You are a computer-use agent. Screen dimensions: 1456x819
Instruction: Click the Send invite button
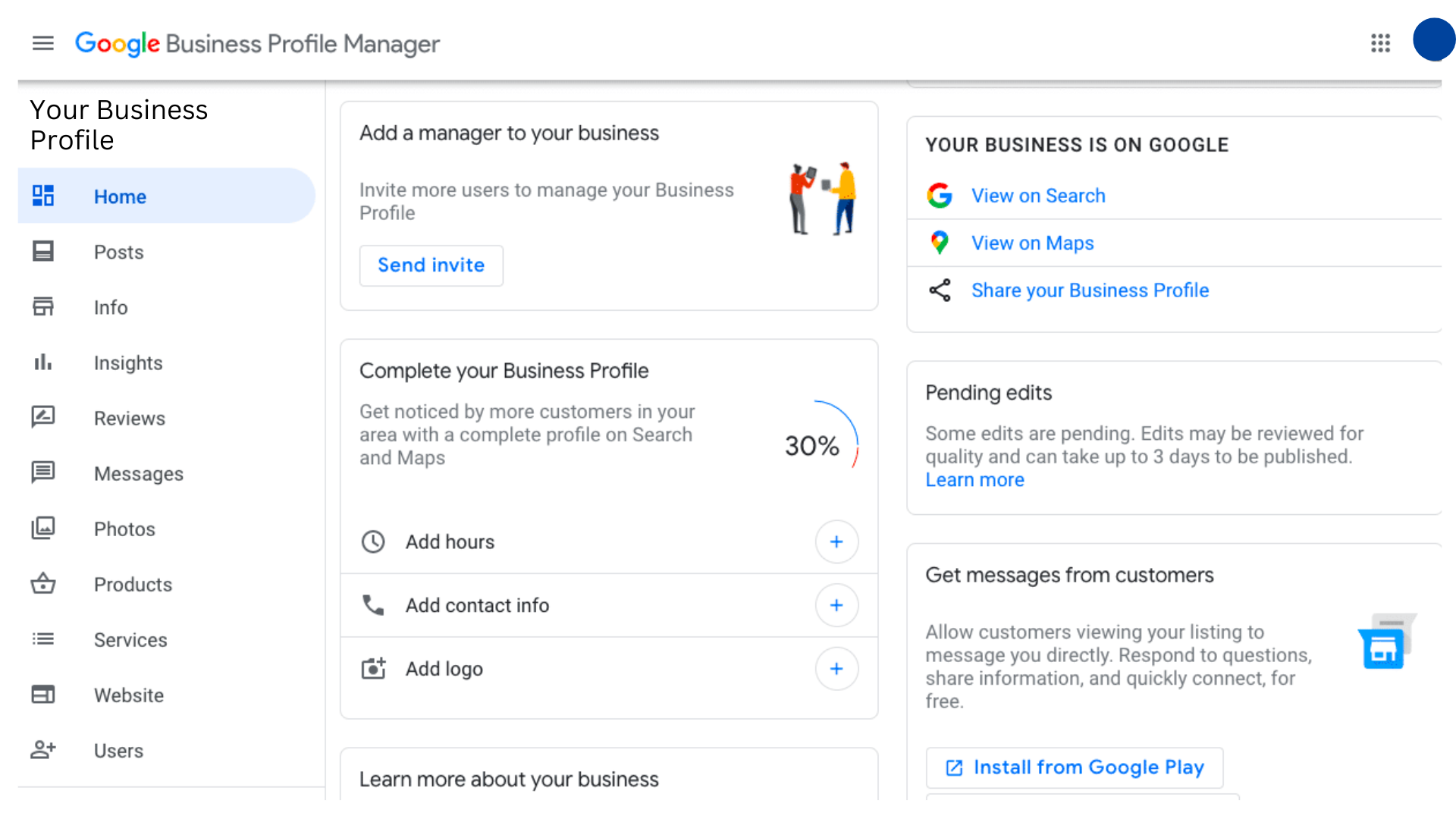(x=430, y=265)
